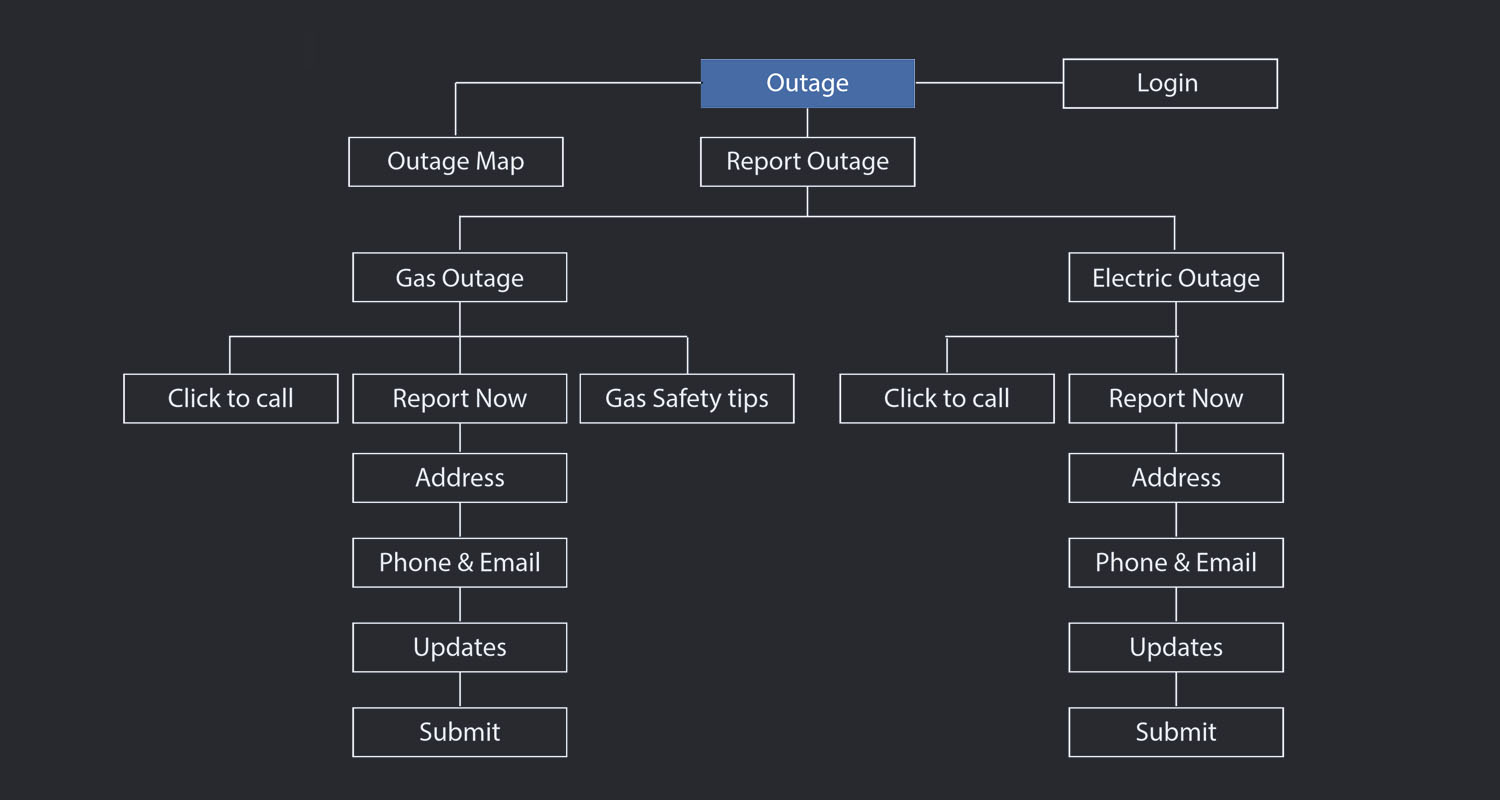Click 'Click to call' under Gas Outage
Image resolution: width=1500 pixels, height=800 pixels.
[x=230, y=399]
